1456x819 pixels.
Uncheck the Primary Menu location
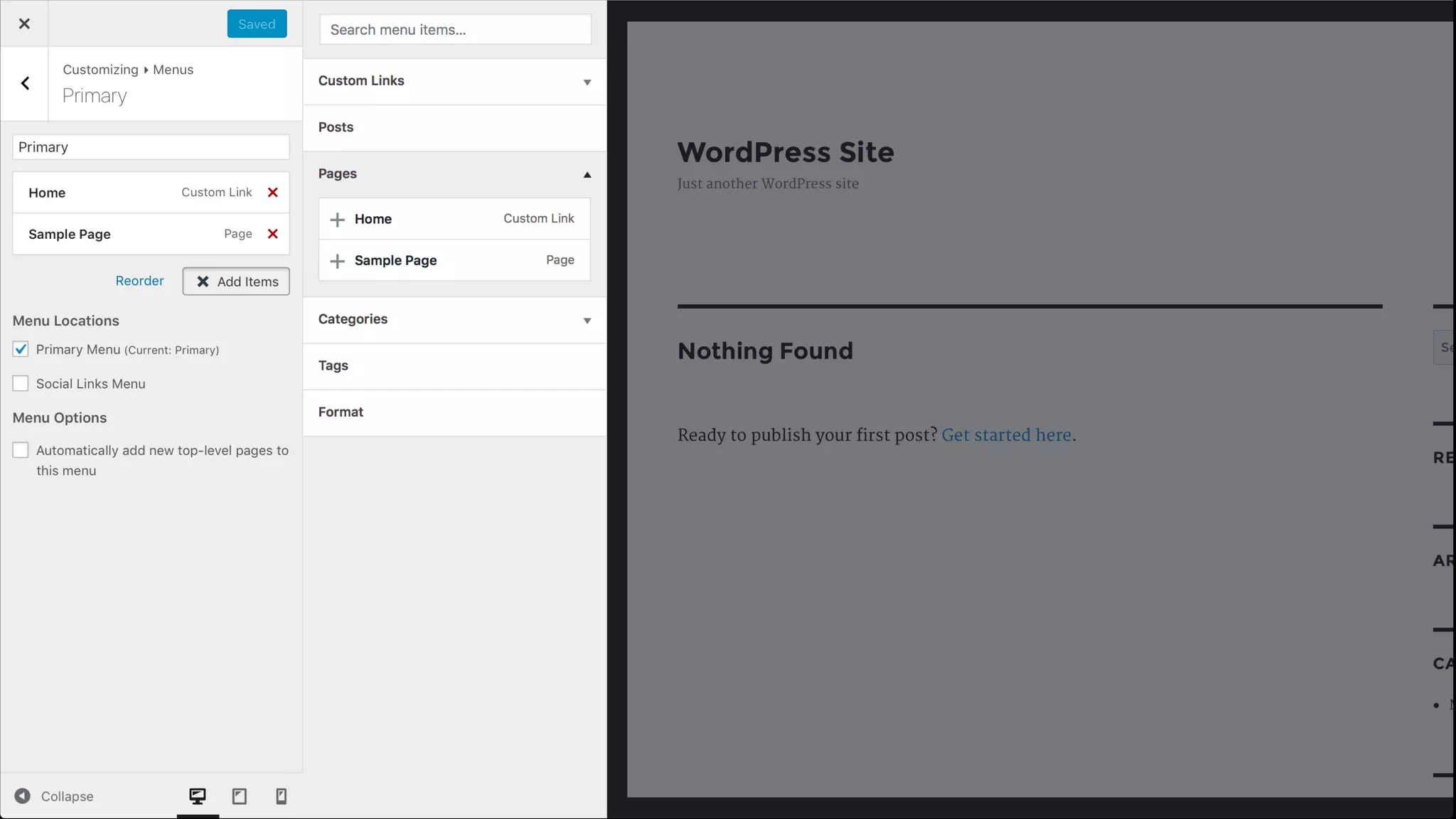pyautogui.click(x=21, y=349)
